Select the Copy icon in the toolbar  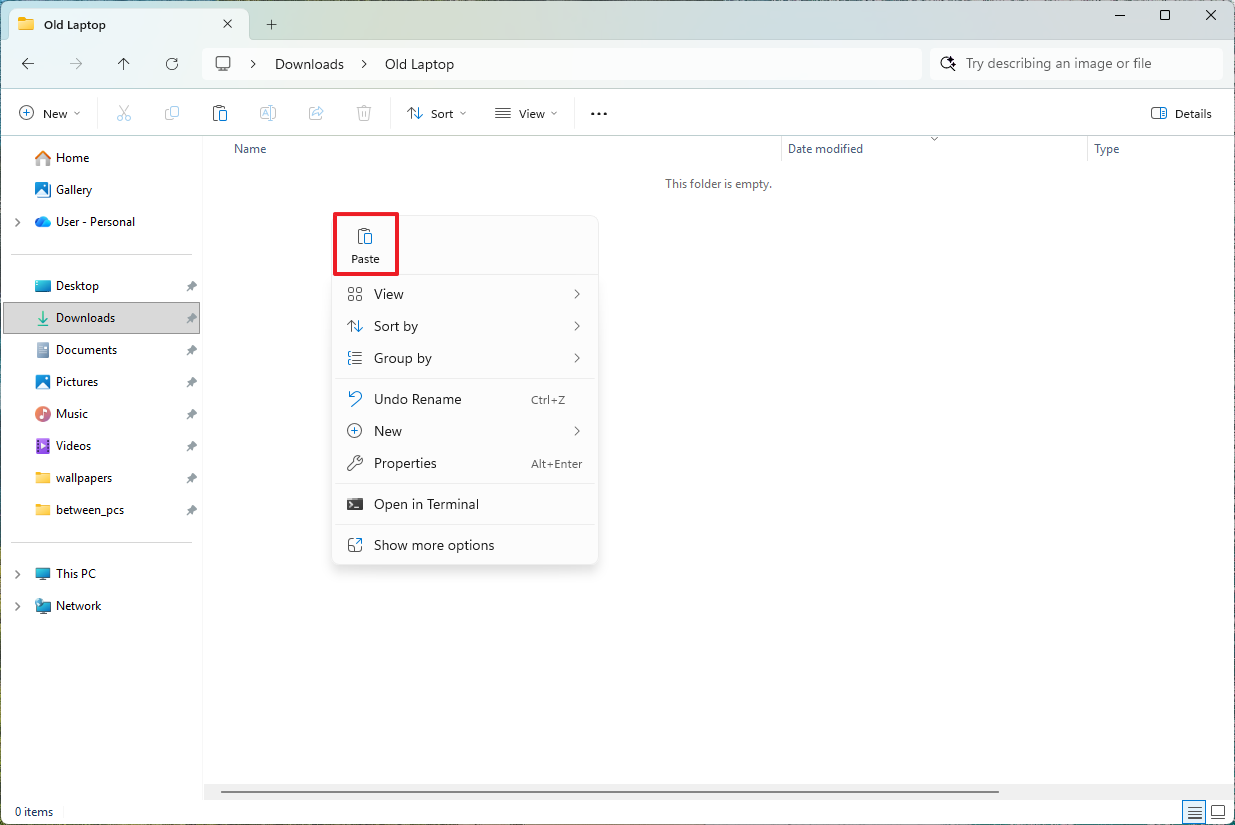click(171, 112)
